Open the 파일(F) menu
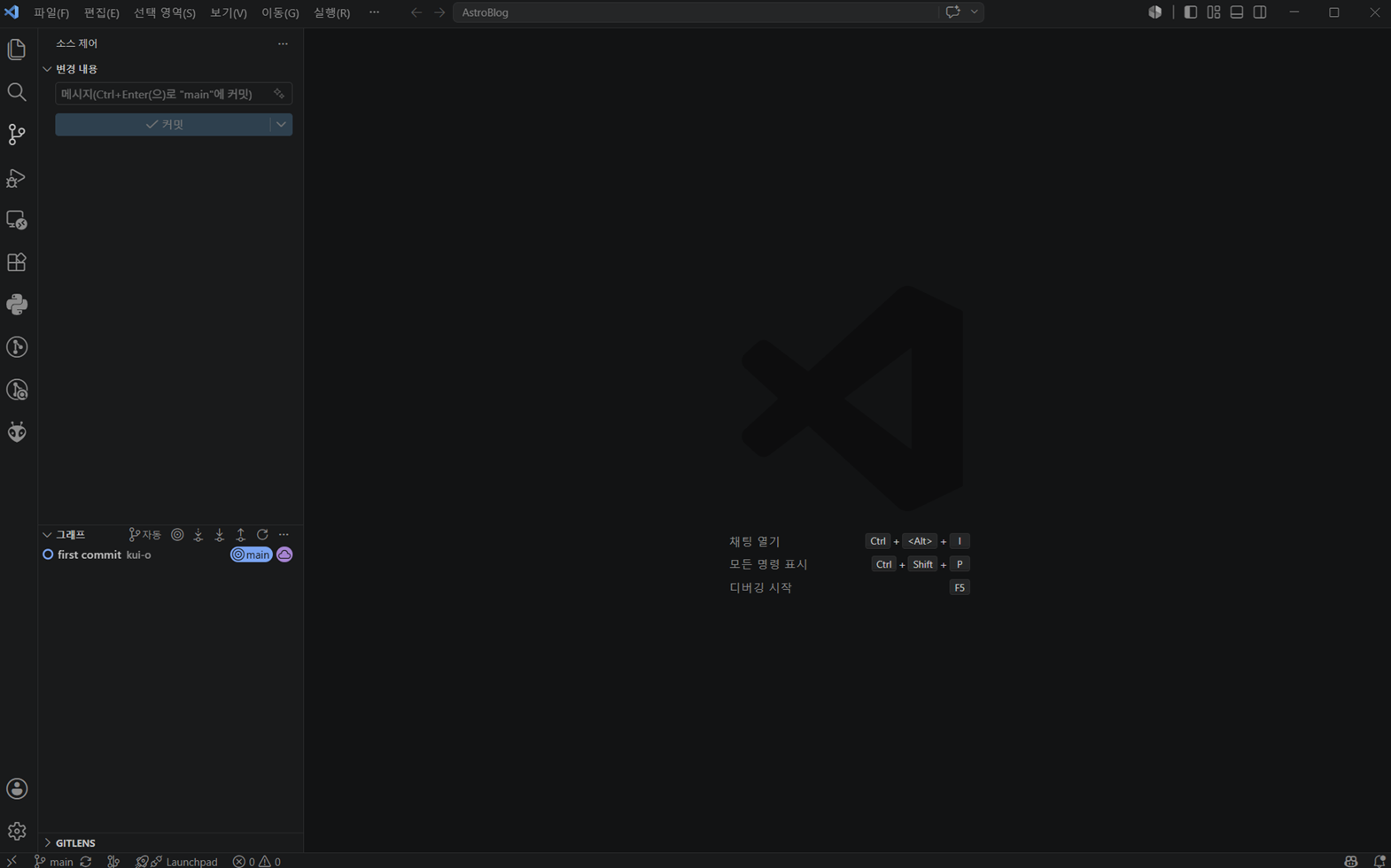The width and height of the screenshot is (1391, 868). click(51, 12)
